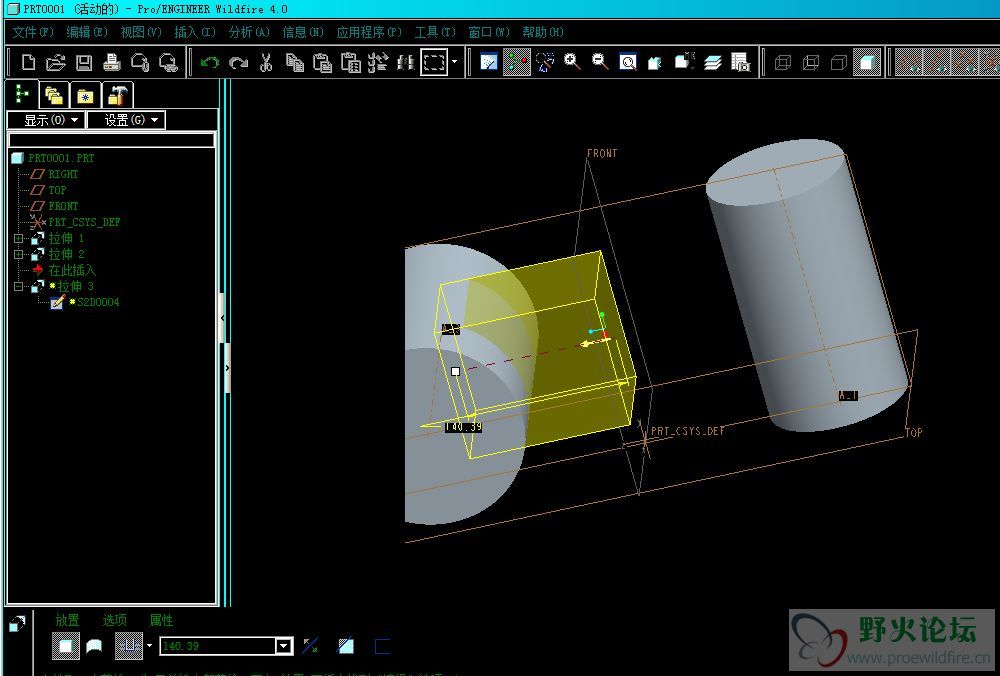Toggle datum points display
This screenshot has width=1000, height=676.
(965, 62)
